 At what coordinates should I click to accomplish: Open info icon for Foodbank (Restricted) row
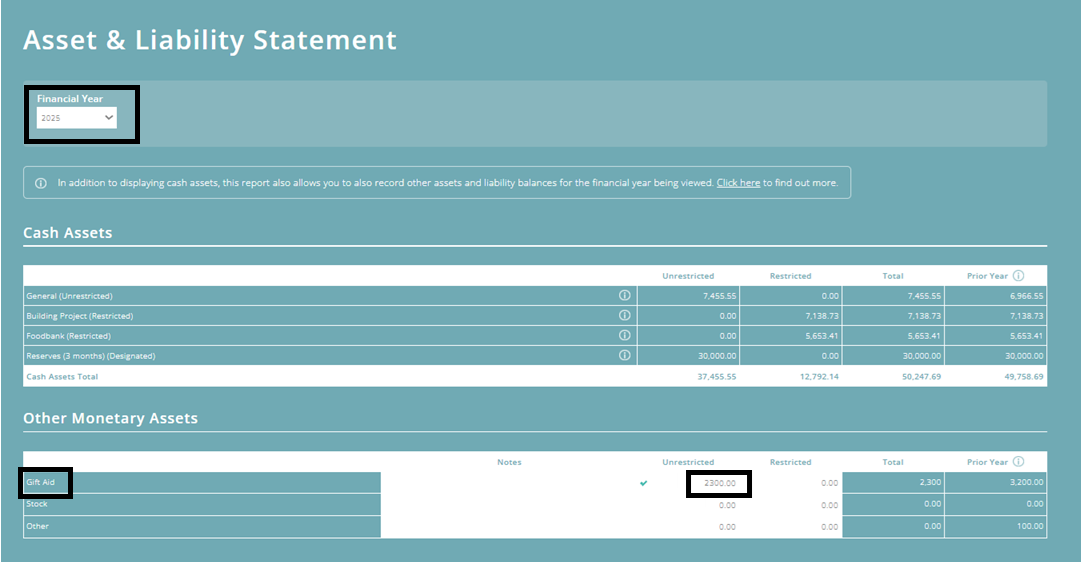pos(625,335)
